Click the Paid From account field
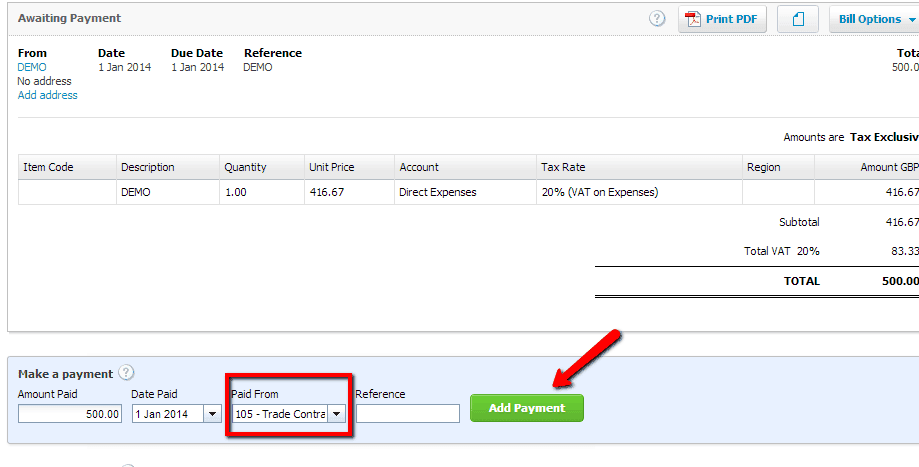The width and height of the screenshot is (919, 467). [280, 414]
